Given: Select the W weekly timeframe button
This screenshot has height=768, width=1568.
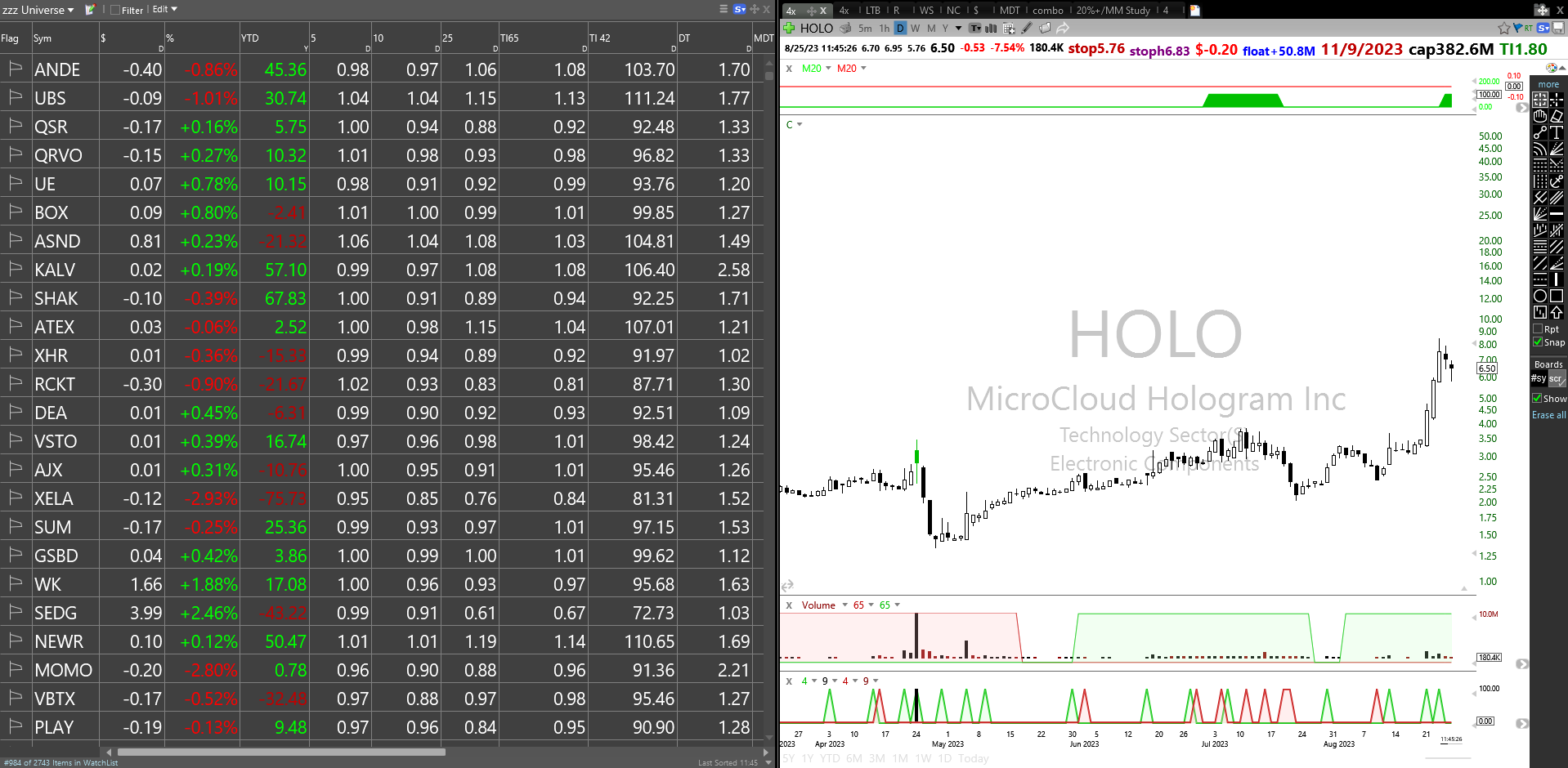Looking at the screenshot, I should coord(915,28).
